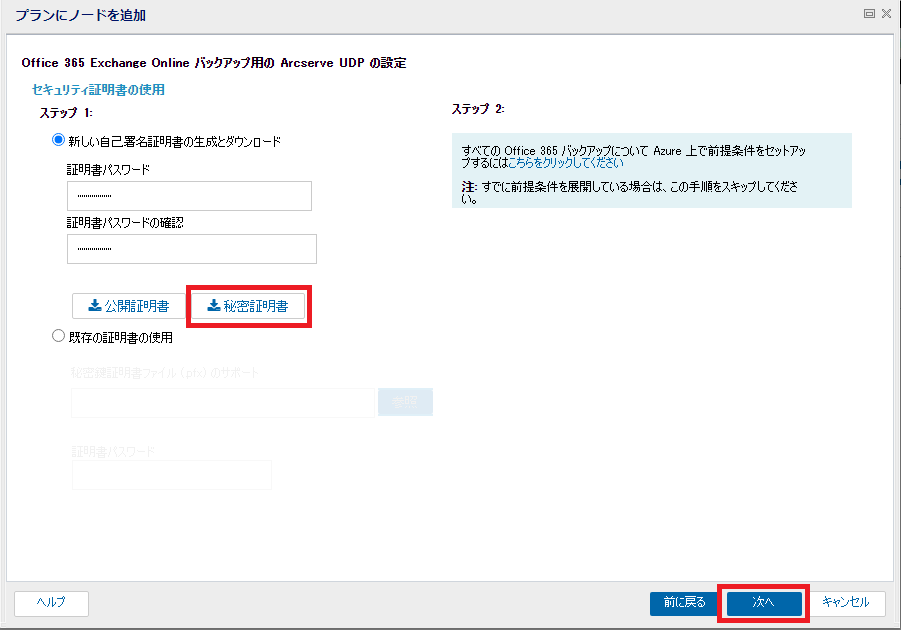Download the public certificate (公開証明書)
Viewport: 901px width, 630px height.
[x=129, y=306]
